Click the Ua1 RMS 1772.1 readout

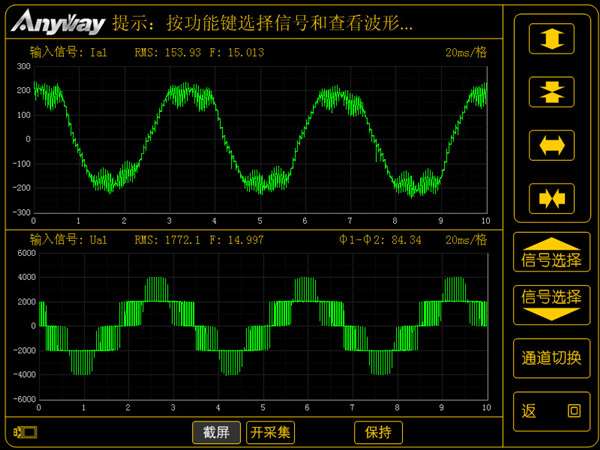pyautogui.click(x=166, y=240)
